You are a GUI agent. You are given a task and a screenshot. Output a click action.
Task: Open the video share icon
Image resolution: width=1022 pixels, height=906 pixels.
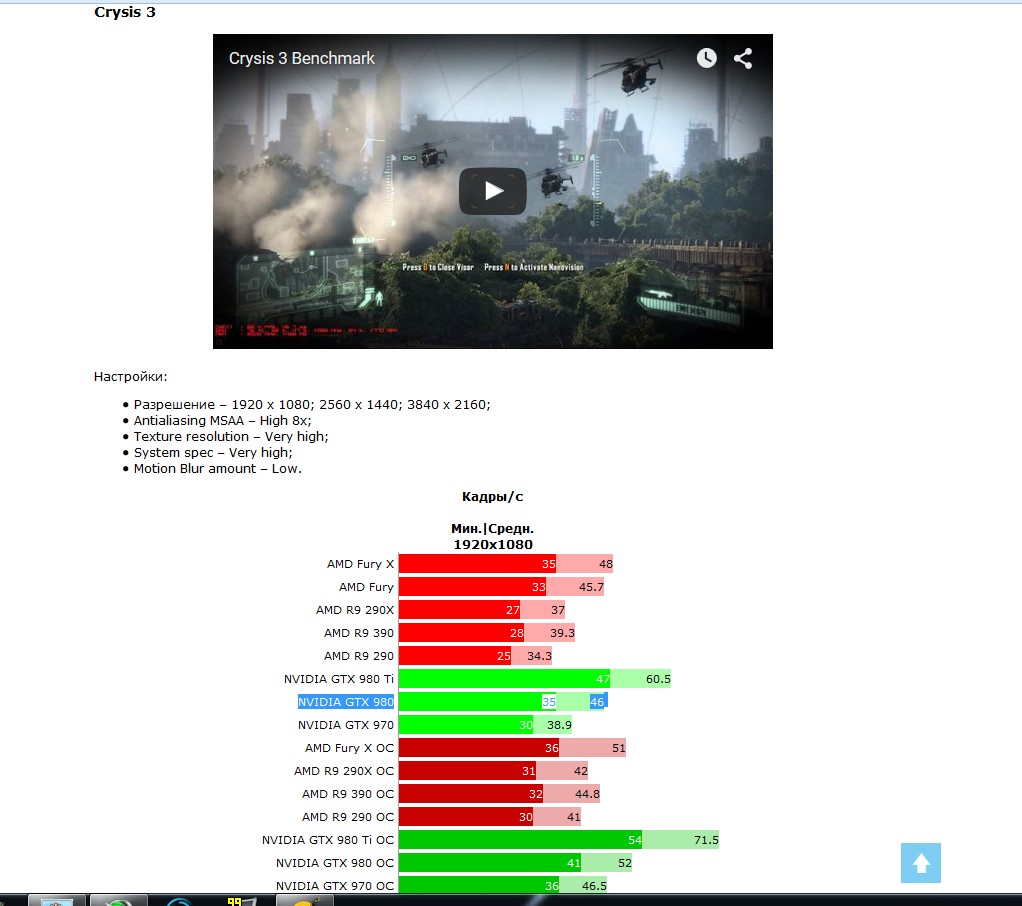coord(743,58)
